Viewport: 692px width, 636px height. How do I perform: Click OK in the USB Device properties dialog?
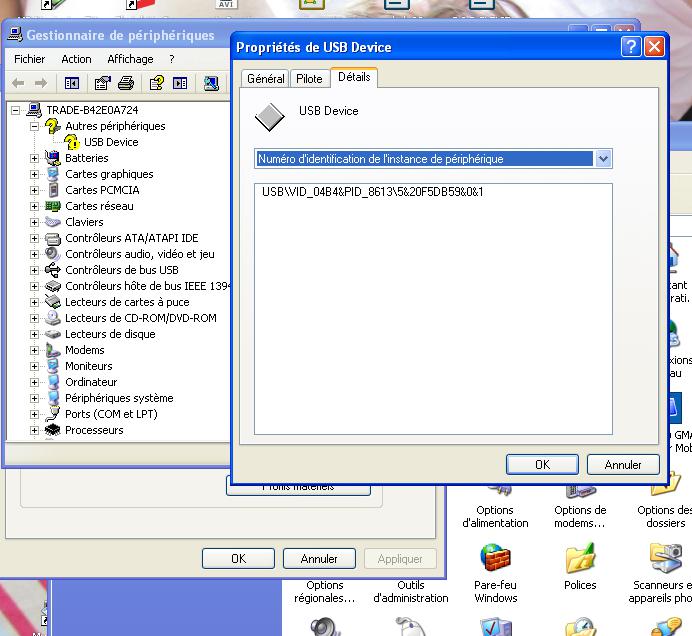pyautogui.click(x=542, y=464)
